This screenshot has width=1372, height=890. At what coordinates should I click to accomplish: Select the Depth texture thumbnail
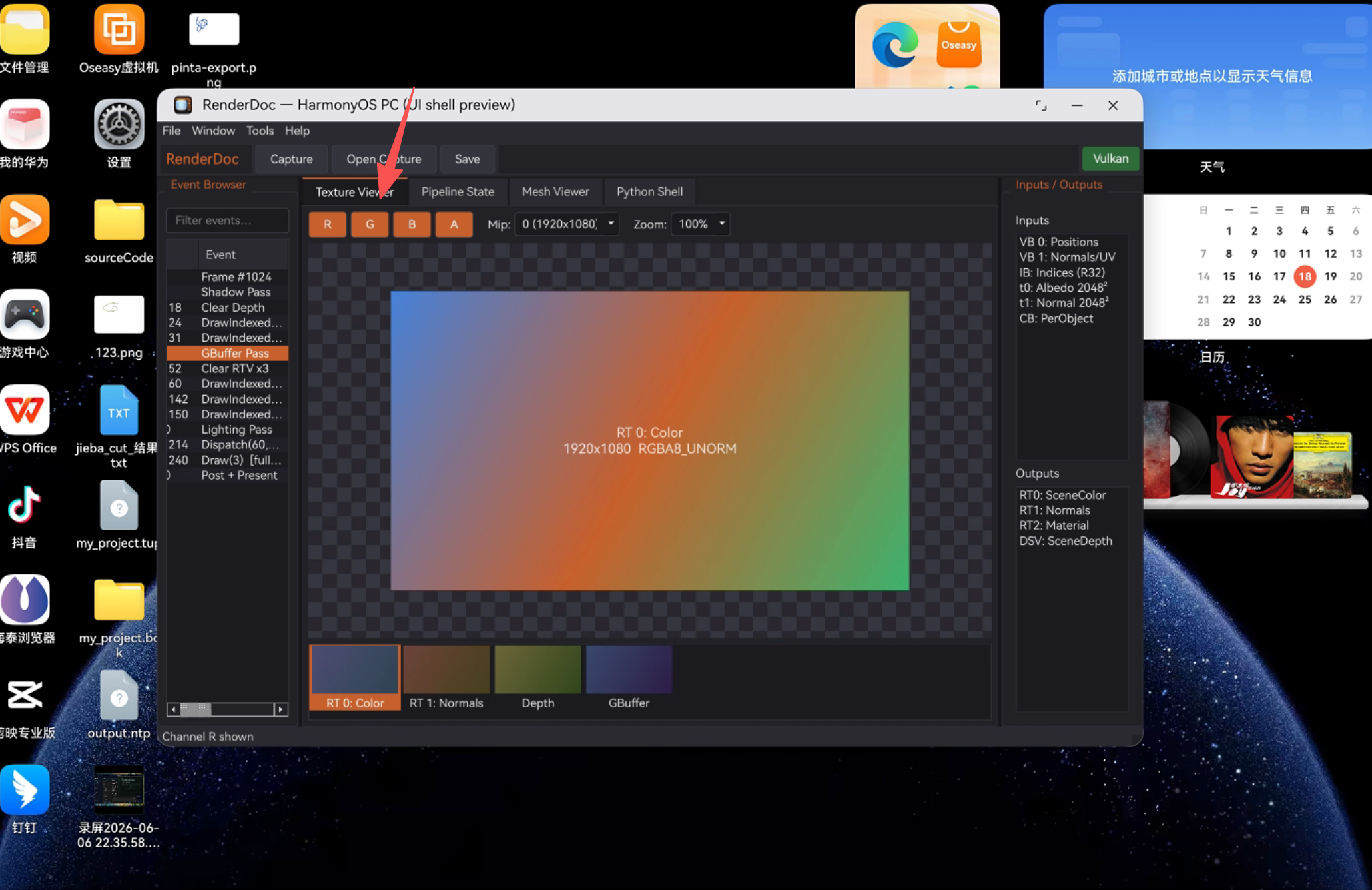point(537,677)
